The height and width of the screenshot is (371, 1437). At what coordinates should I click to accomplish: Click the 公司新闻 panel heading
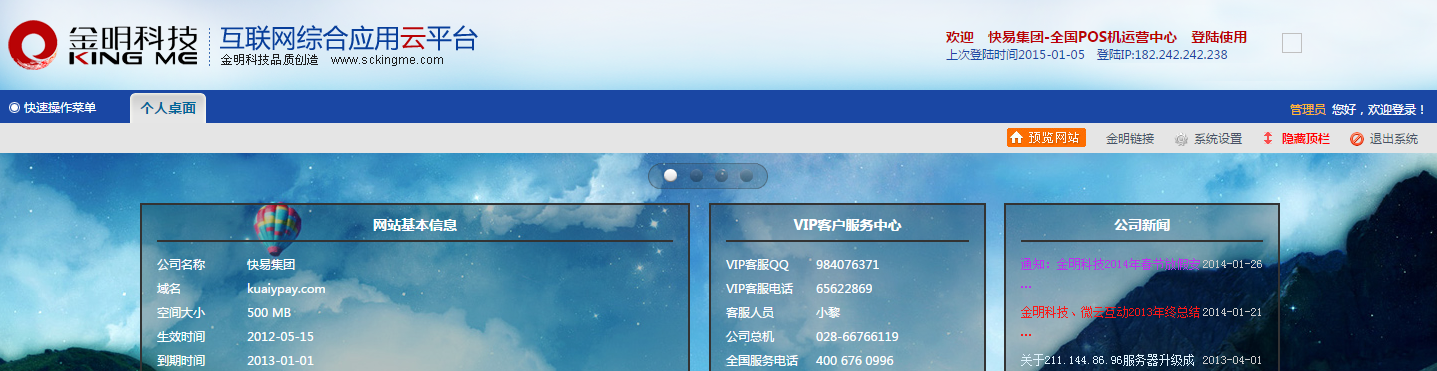click(x=1142, y=225)
